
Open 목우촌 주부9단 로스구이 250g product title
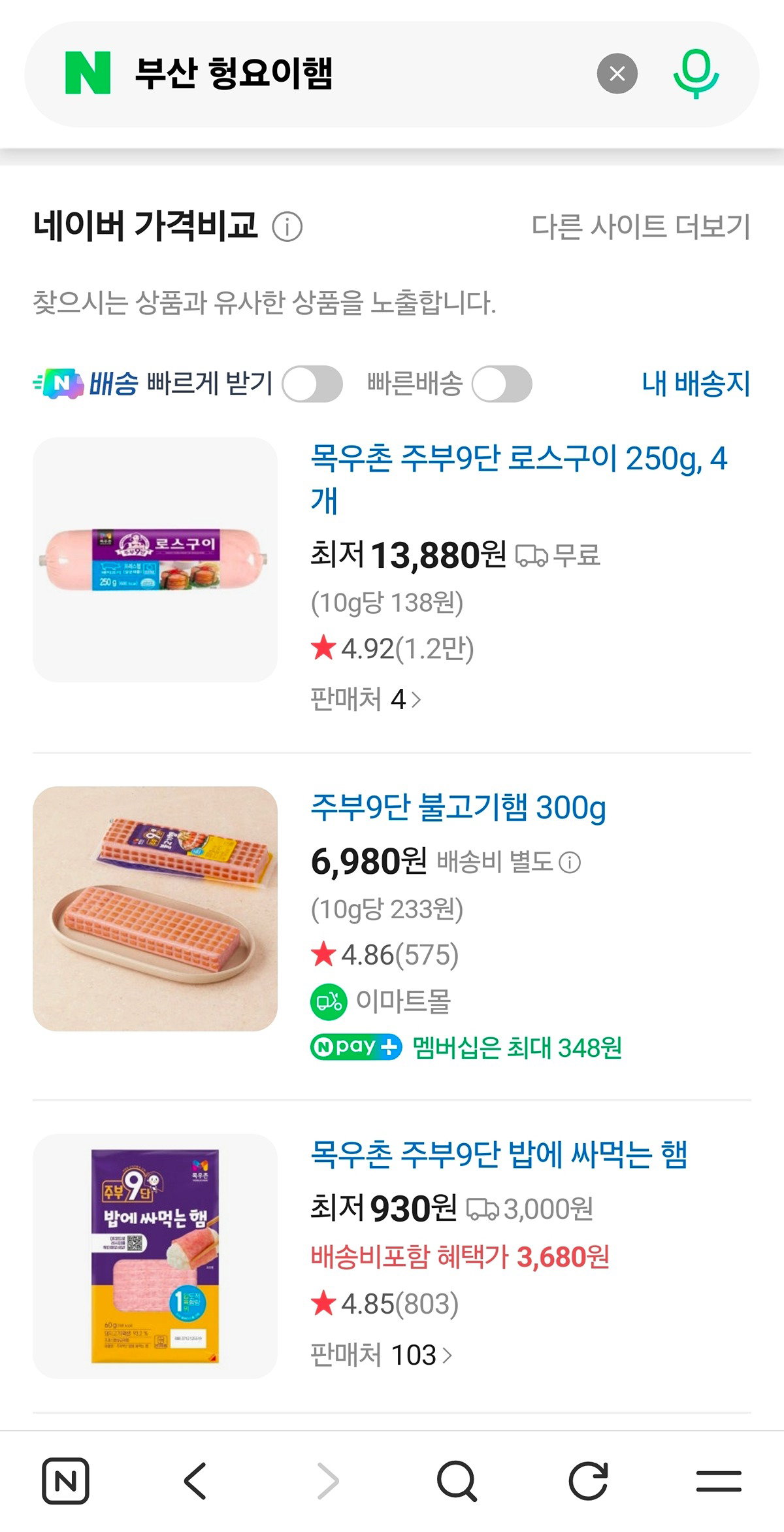coord(519,479)
